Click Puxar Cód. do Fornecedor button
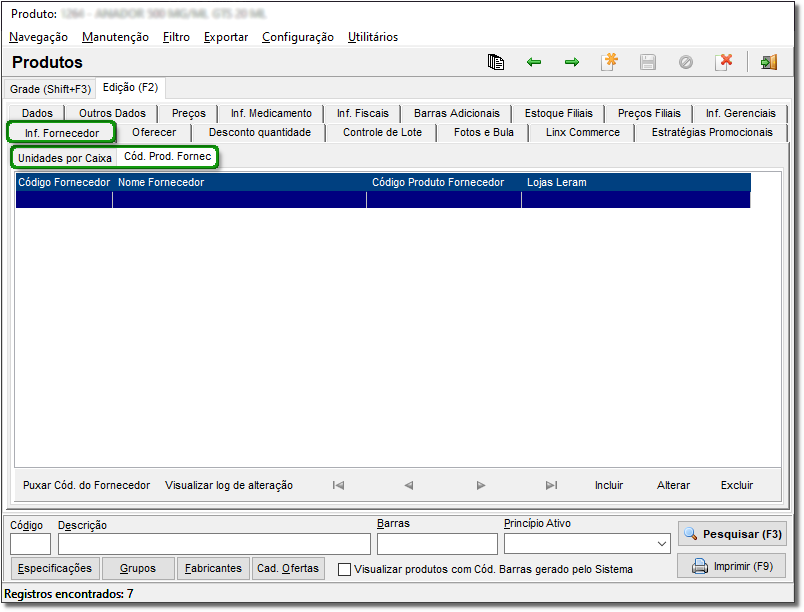804x612 pixels. 87,485
